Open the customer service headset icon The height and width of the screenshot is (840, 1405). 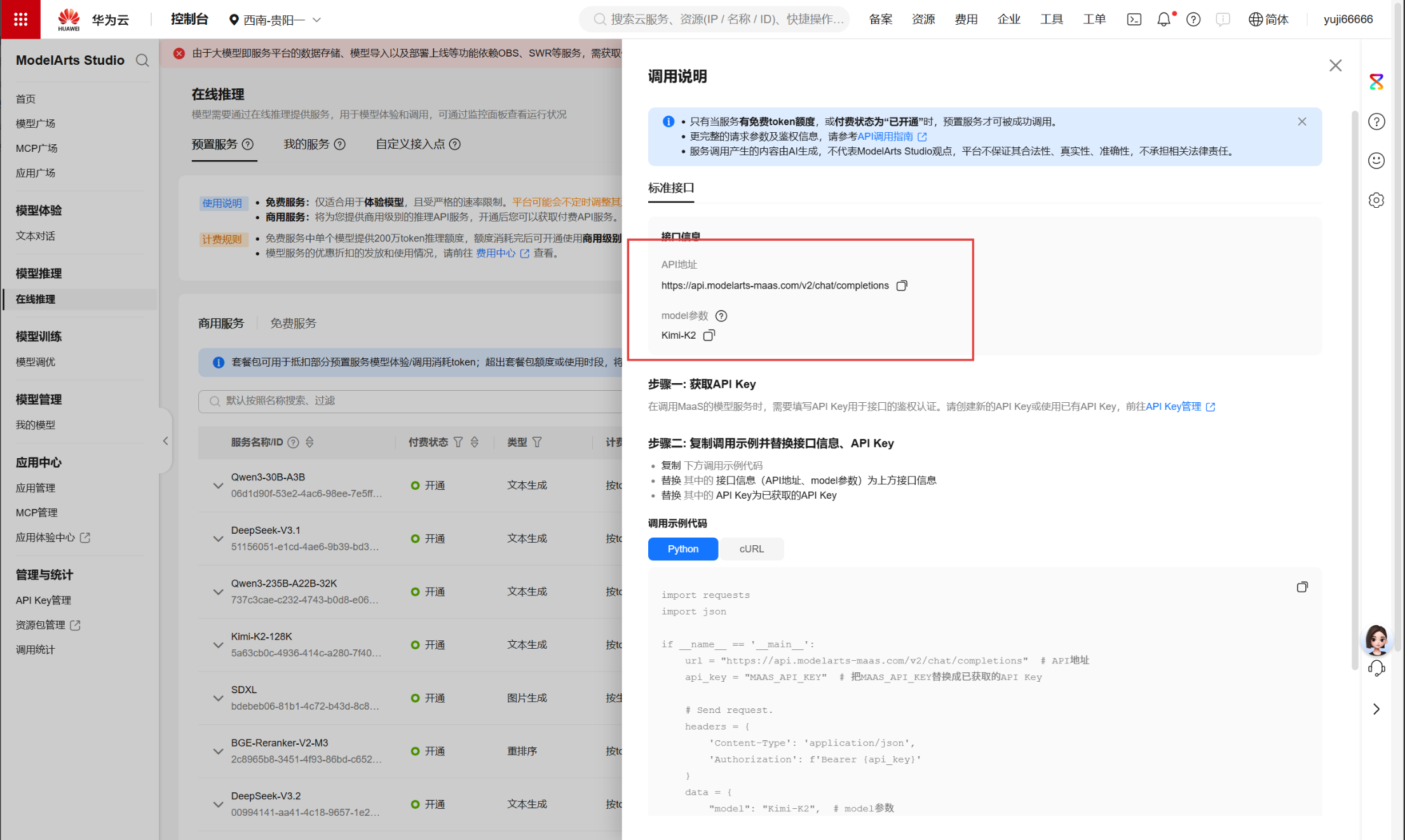1376,668
